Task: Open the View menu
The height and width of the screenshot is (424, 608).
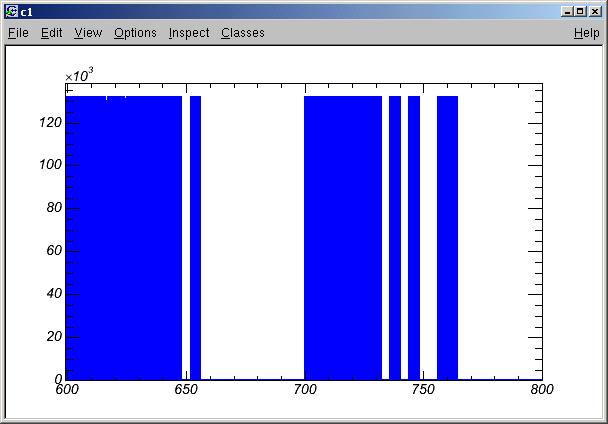Action: (x=88, y=33)
